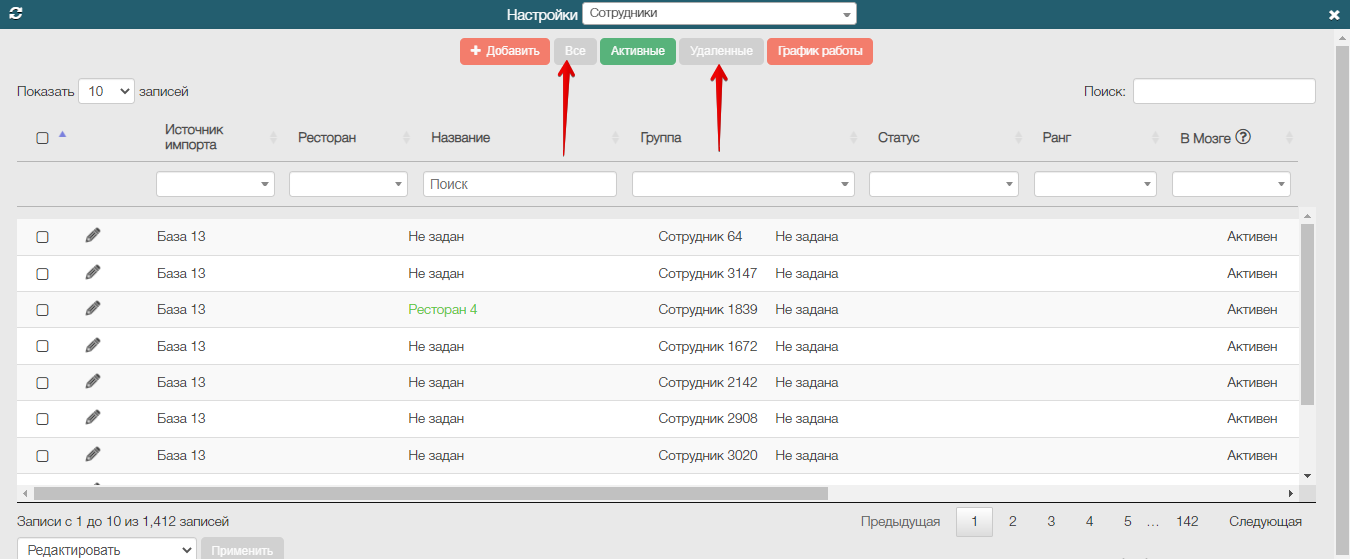Sort by Источник импорта column arrows
Image resolution: width=1350 pixels, height=559 pixels.
tap(273, 138)
